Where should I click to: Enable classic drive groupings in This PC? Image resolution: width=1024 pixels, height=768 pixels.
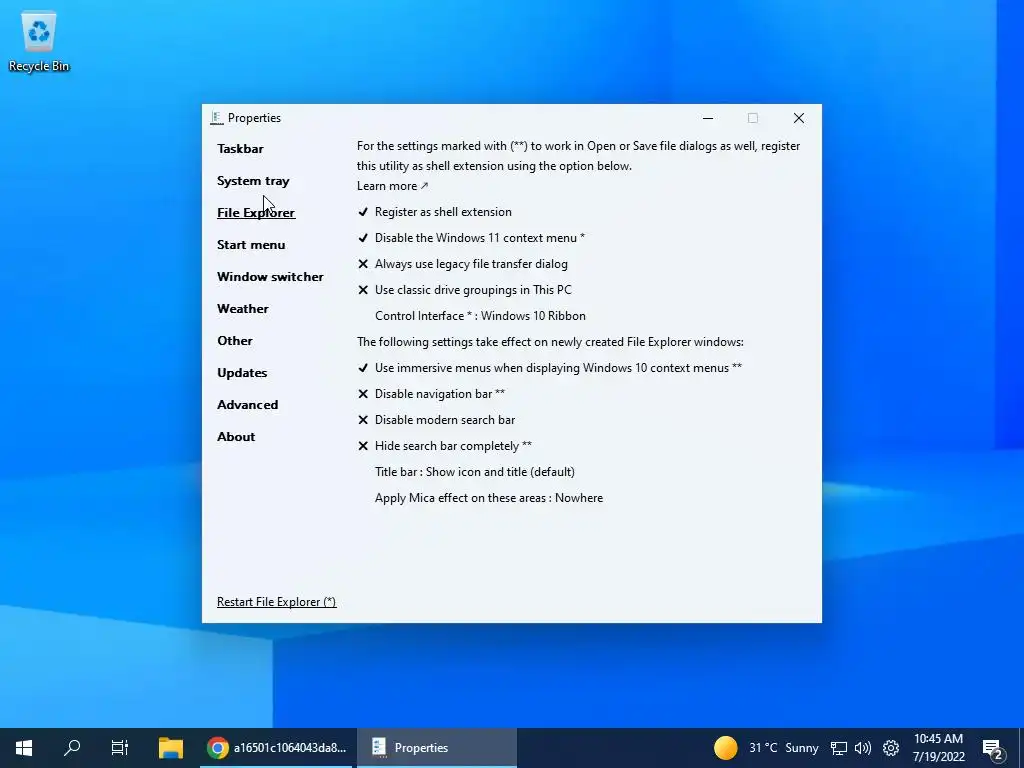click(x=464, y=290)
